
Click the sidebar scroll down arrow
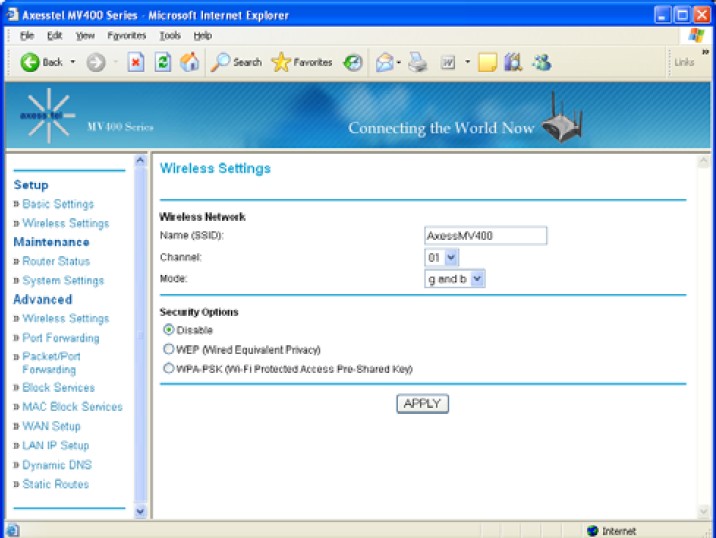140,512
